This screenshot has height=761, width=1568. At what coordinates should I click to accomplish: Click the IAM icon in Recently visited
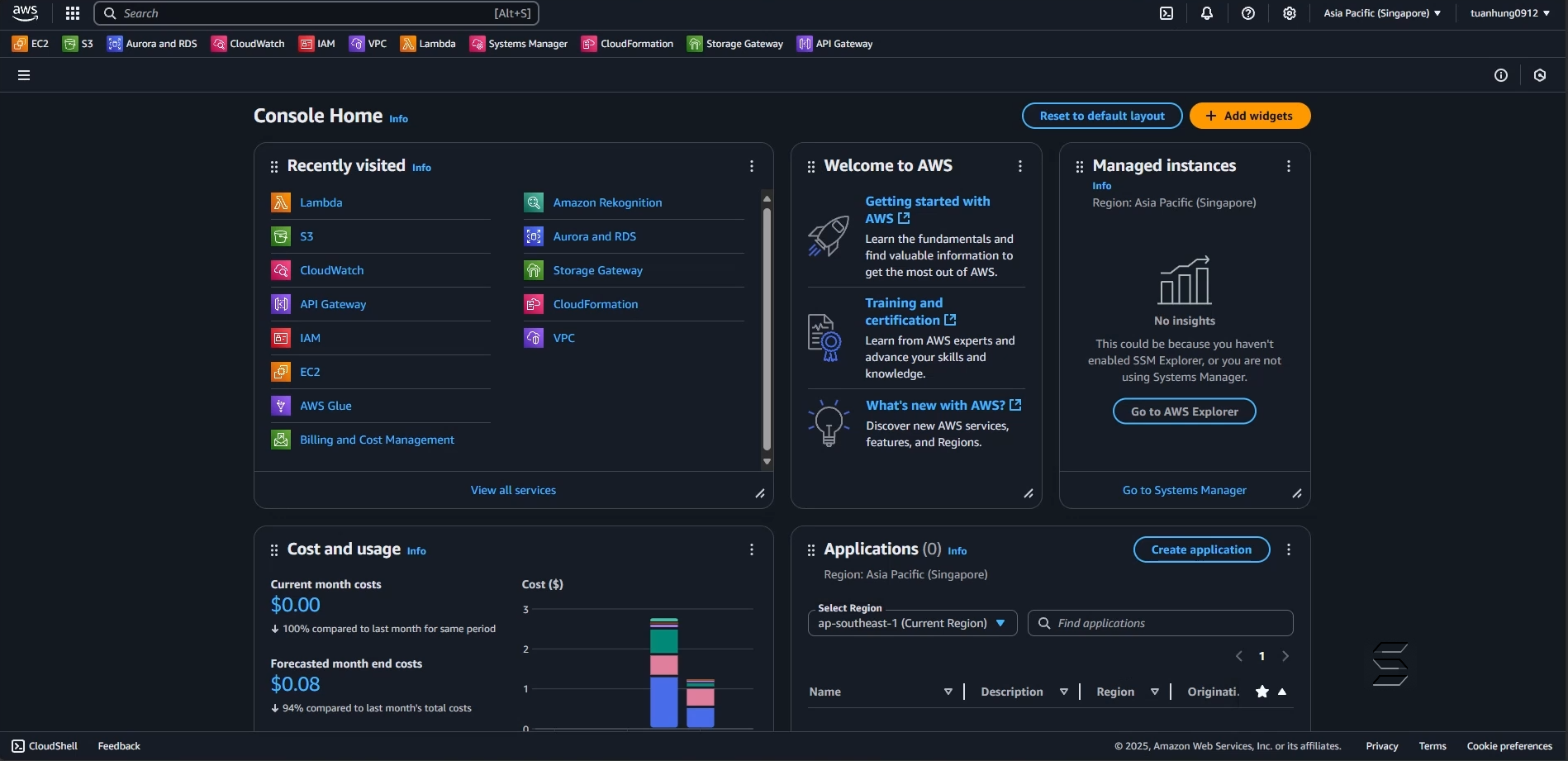[x=281, y=338]
